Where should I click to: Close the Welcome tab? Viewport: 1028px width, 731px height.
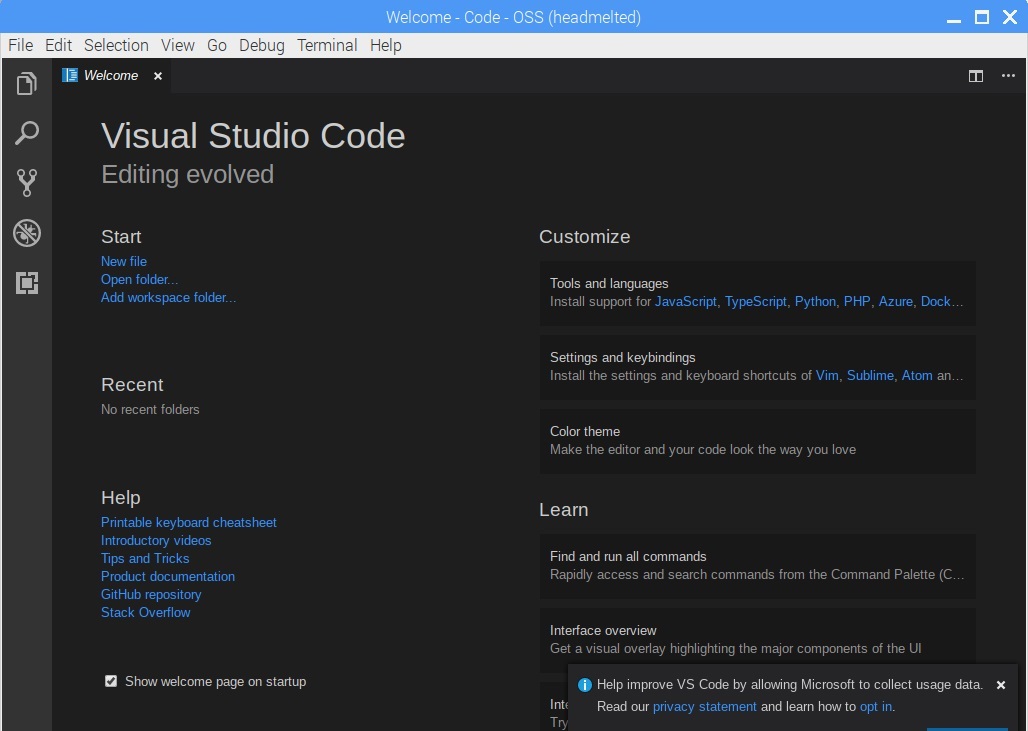(158, 76)
